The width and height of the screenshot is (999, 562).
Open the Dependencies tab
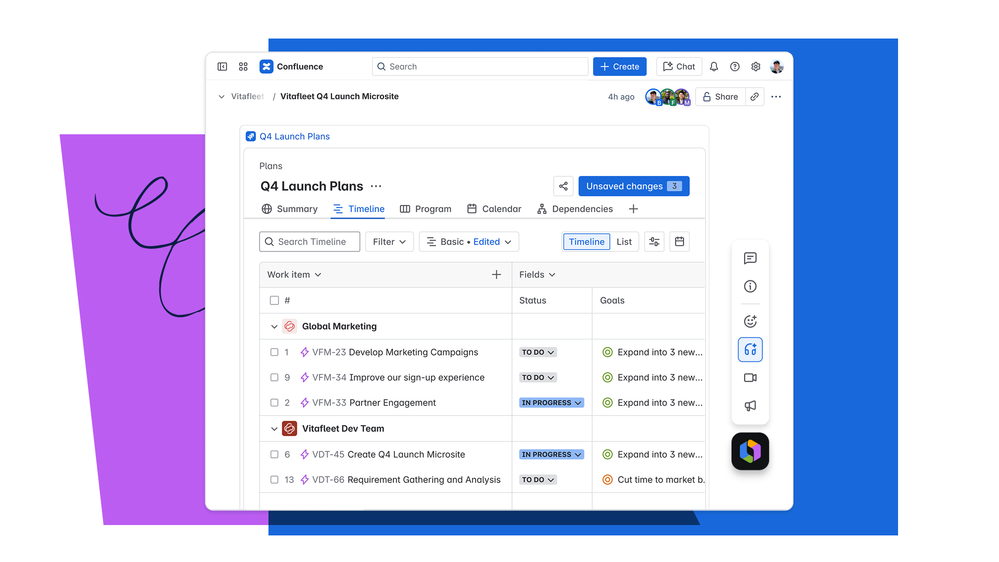pyautogui.click(x=575, y=209)
